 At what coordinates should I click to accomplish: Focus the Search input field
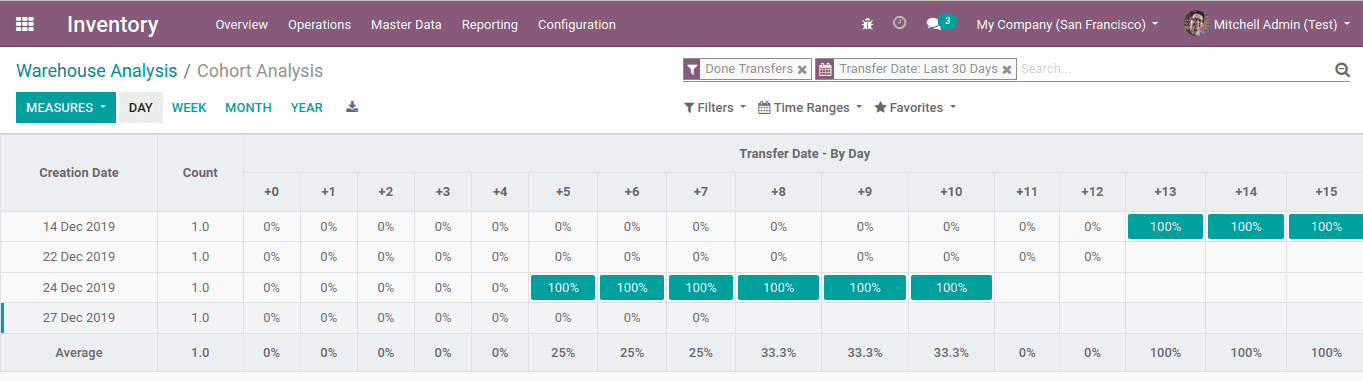pyautogui.click(x=1175, y=69)
